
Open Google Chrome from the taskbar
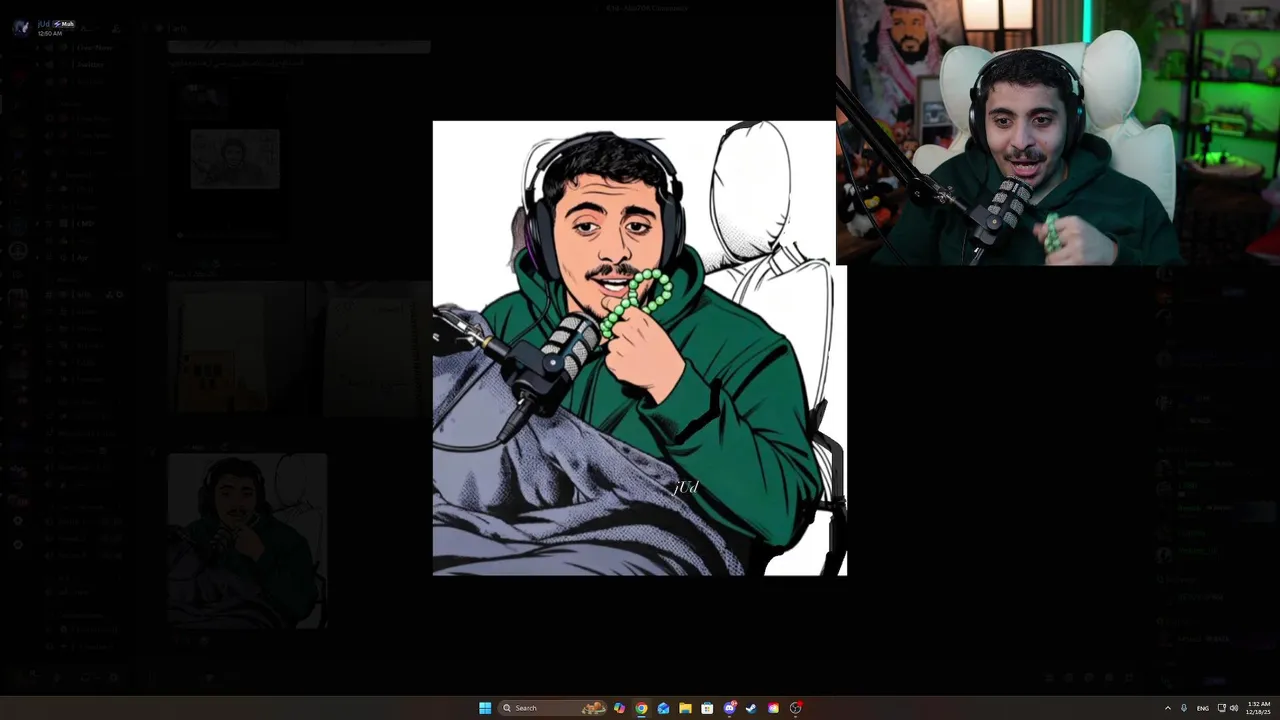[x=641, y=708]
